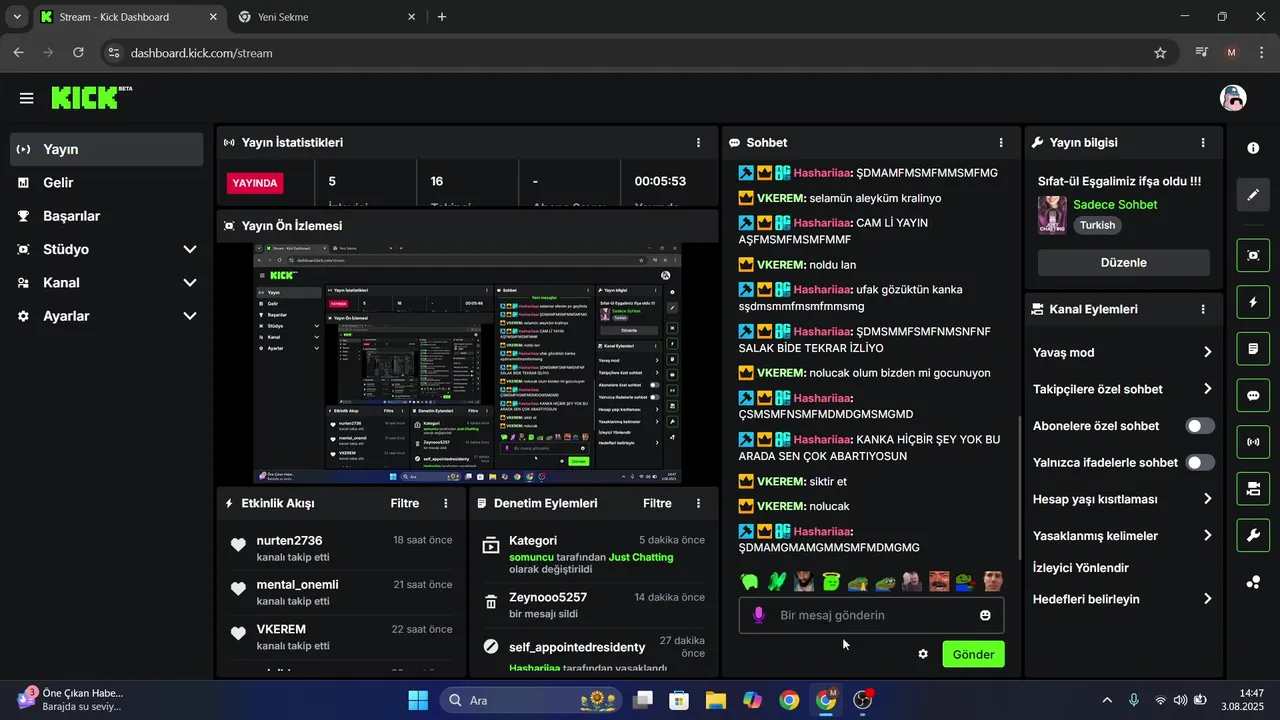
Task: Enable Abonelere özel sohbet toggle
Action: click(1200, 426)
